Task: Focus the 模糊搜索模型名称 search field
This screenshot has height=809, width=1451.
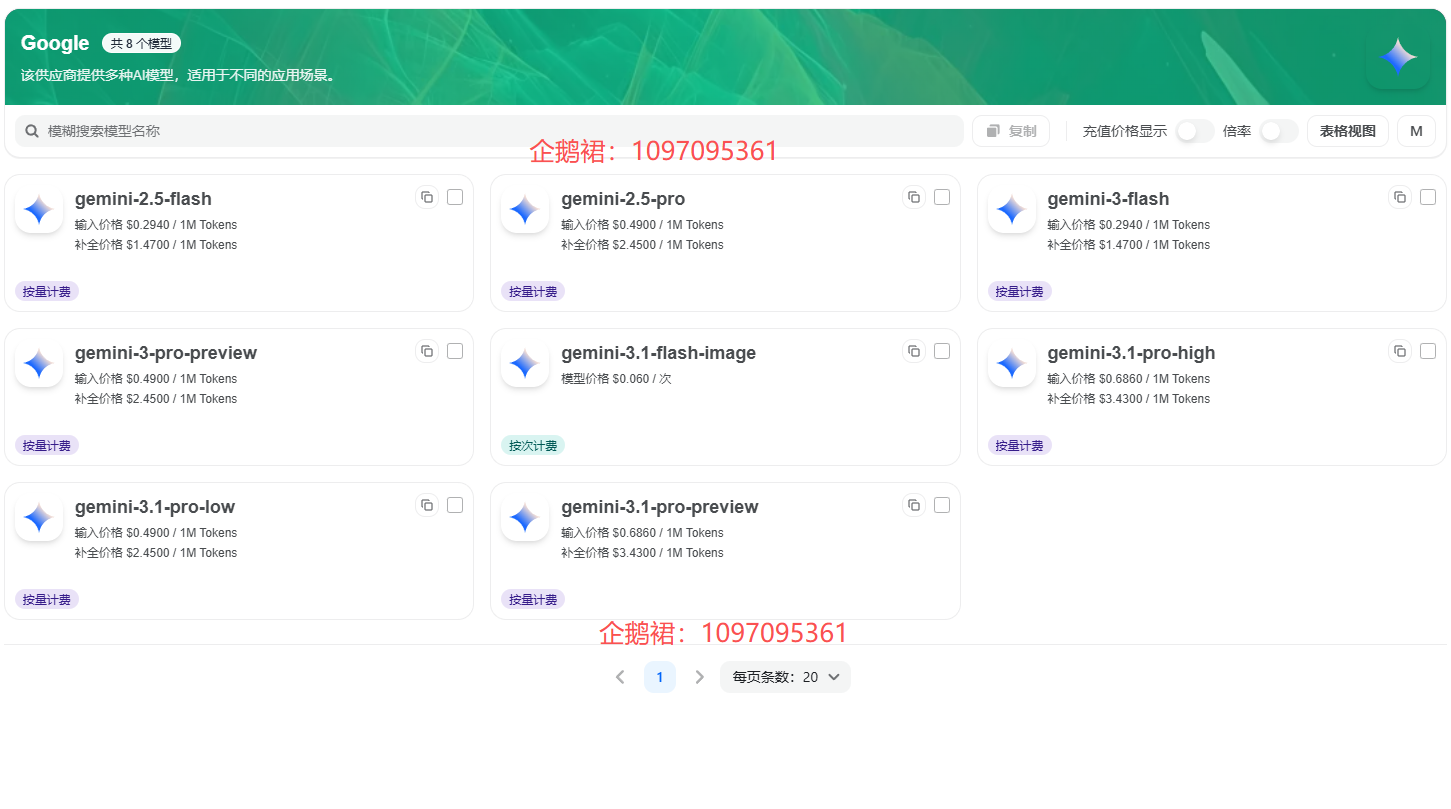Action: [489, 131]
